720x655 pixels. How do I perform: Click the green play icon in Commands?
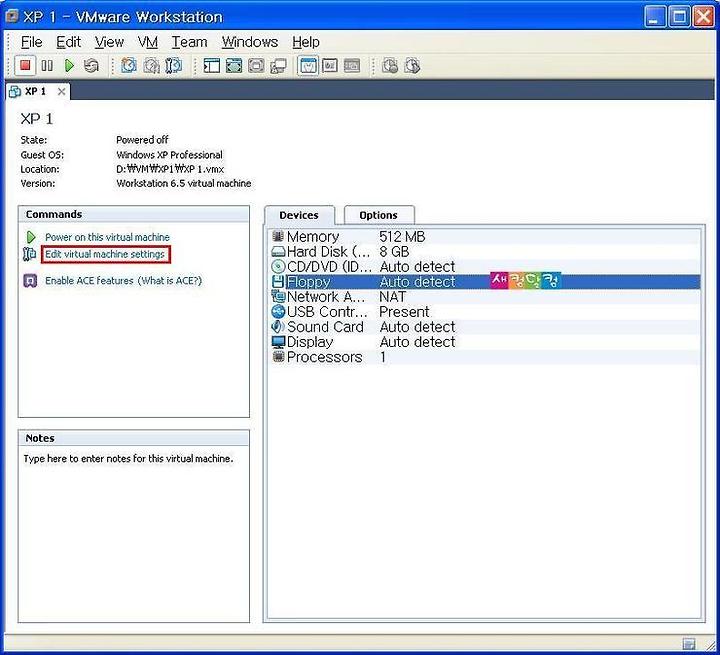(x=31, y=237)
